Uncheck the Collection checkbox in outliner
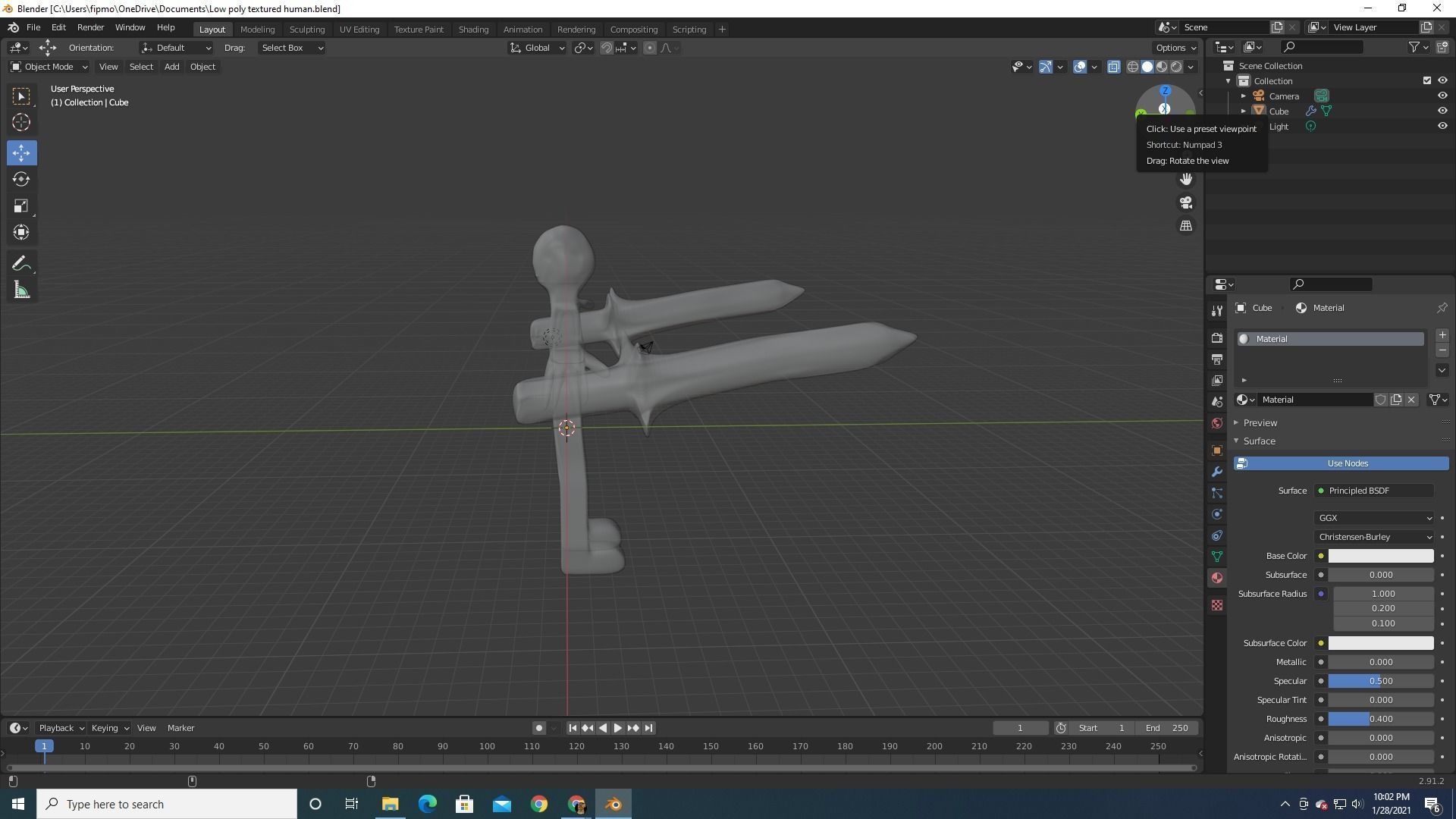Screen dimensions: 1456x819 pos(1426,80)
